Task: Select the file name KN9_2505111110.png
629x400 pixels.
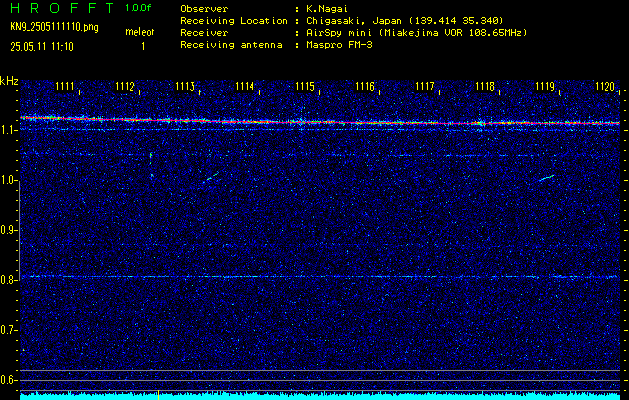Action: point(54,27)
